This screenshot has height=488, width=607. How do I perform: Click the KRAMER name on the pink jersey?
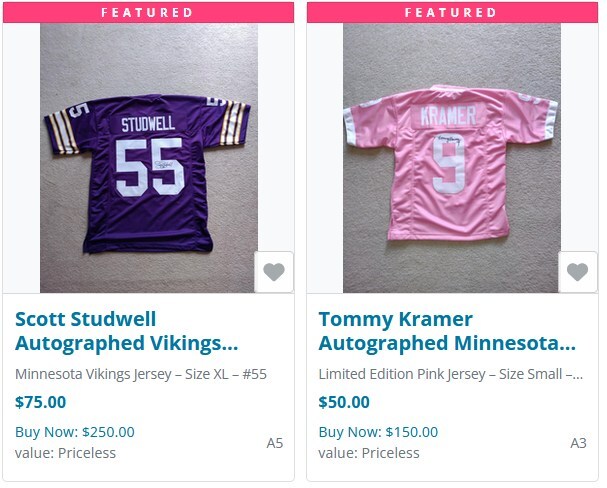click(x=448, y=114)
